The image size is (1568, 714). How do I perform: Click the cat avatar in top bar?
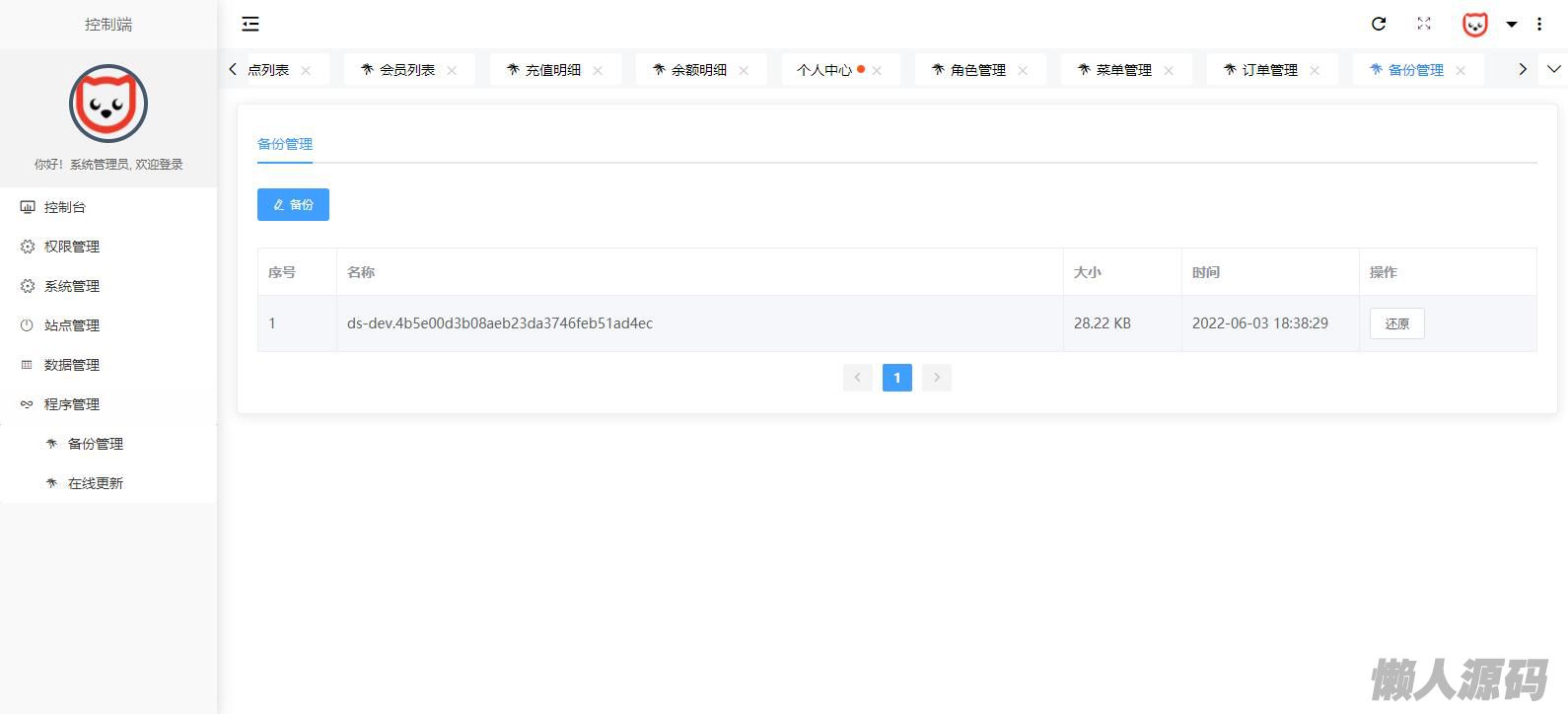point(1474,25)
